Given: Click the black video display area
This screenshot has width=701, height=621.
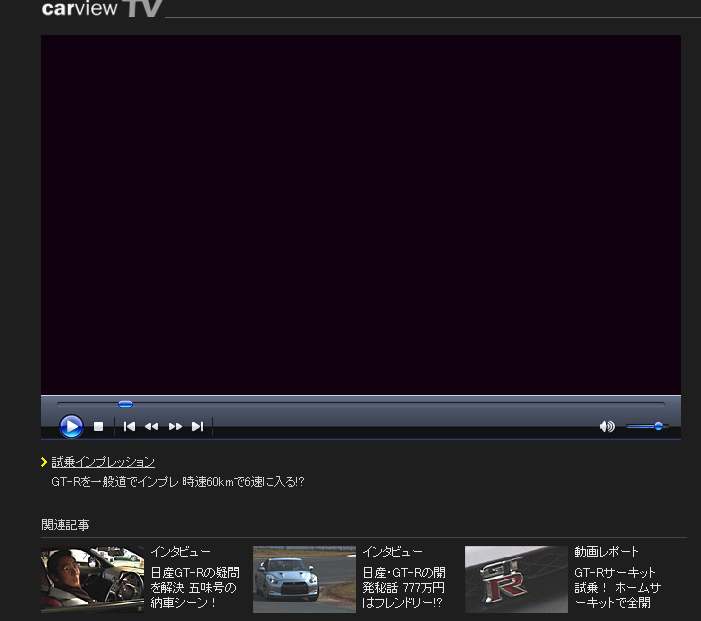Looking at the screenshot, I should (x=361, y=215).
